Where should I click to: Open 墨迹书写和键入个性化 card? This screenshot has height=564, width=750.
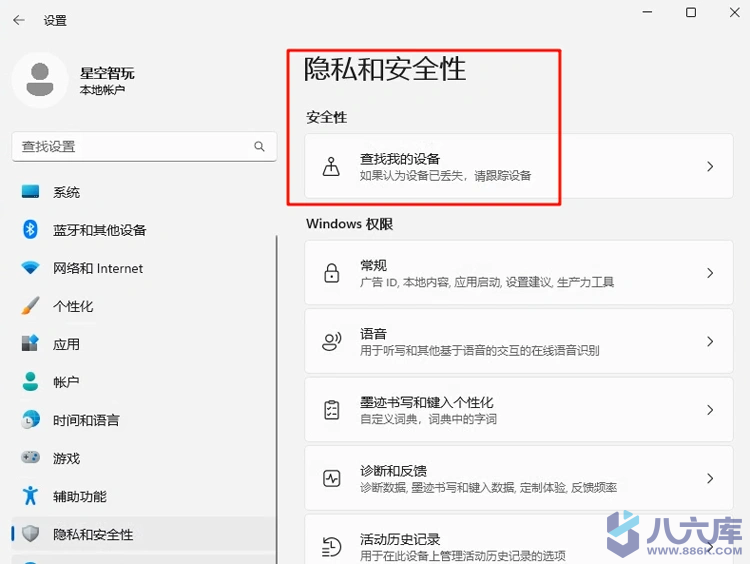pyautogui.click(x=519, y=410)
